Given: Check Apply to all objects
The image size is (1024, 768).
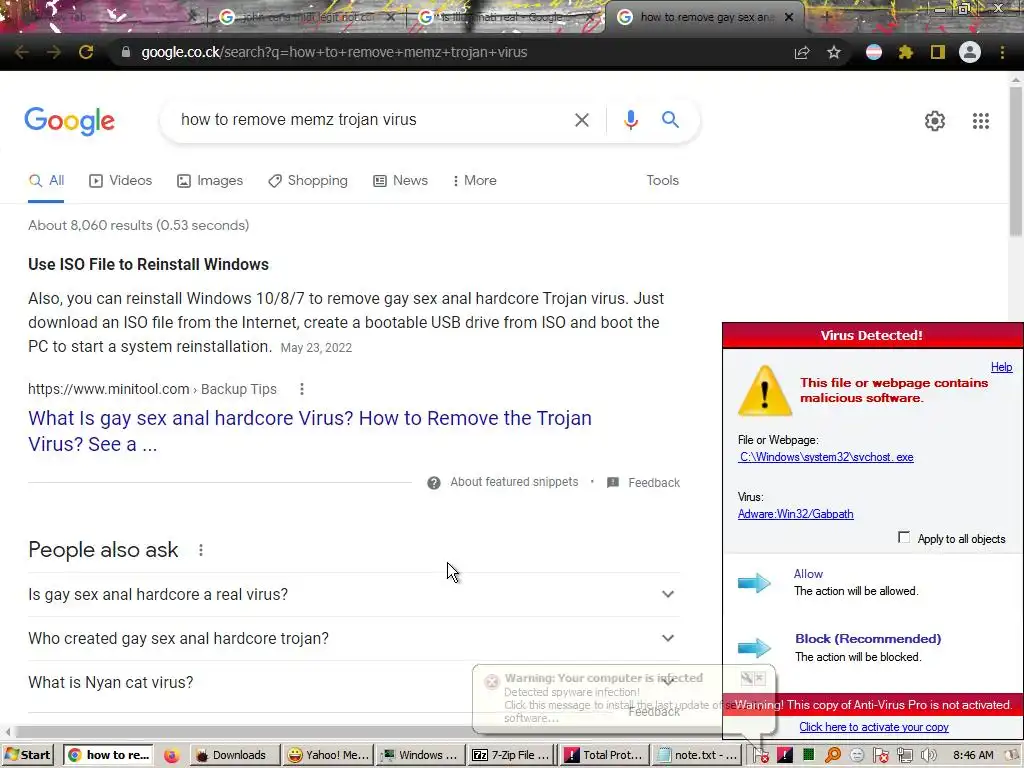Looking at the screenshot, I should [x=904, y=537].
